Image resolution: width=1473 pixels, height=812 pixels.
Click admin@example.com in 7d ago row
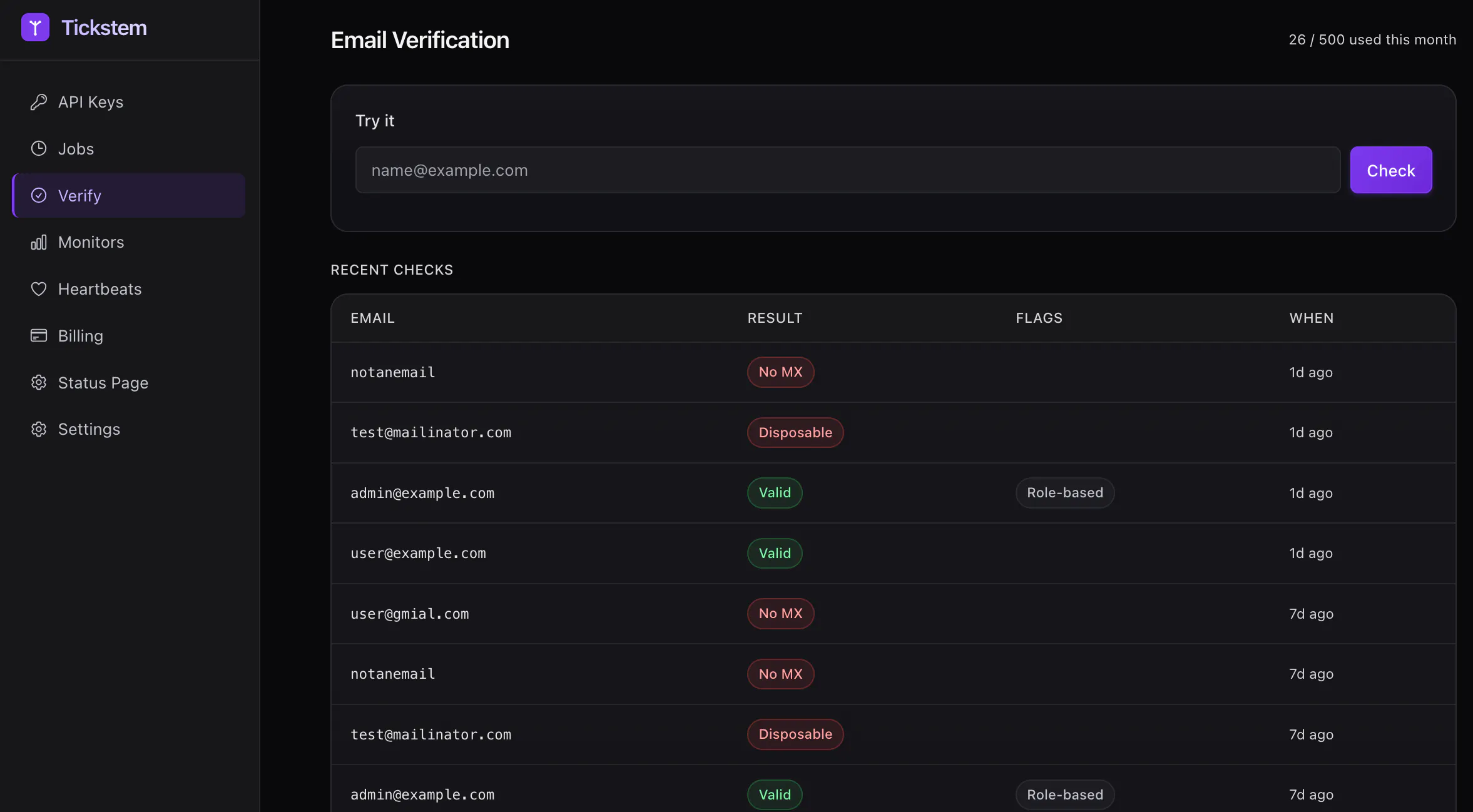pyautogui.click(x=422, y=794)
